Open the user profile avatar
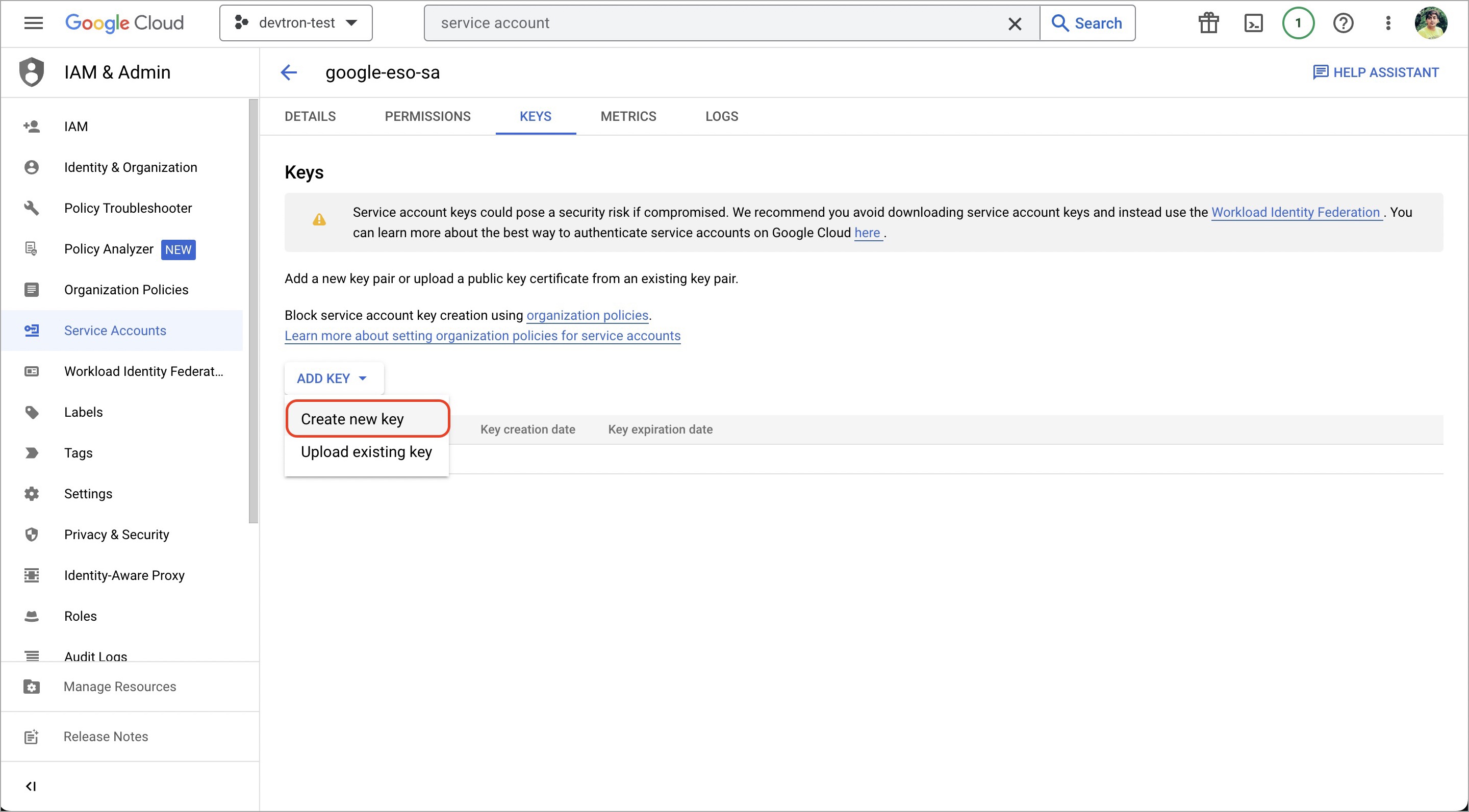The width and height of the screenshot is (1469, 812). click(x=1431, y=23)
